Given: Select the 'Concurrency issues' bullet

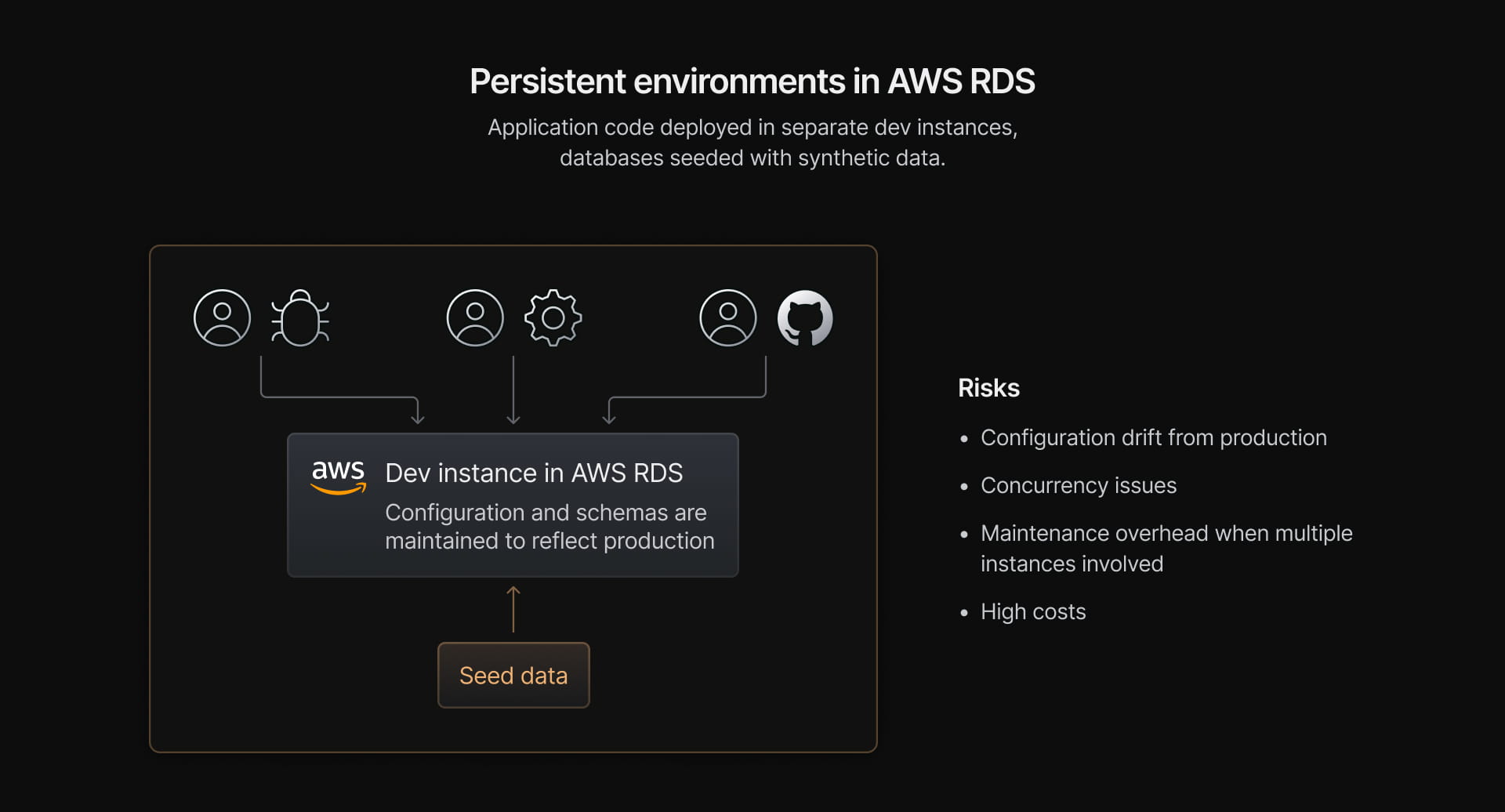Looking at the screenshot, I should (1078, 485).
